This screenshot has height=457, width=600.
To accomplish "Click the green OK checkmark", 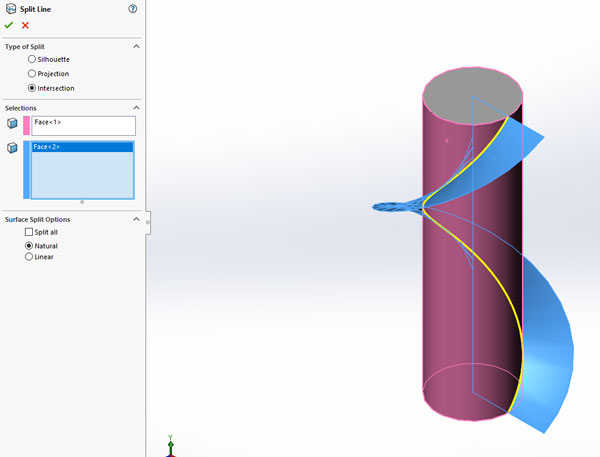I will coord(9,25).
